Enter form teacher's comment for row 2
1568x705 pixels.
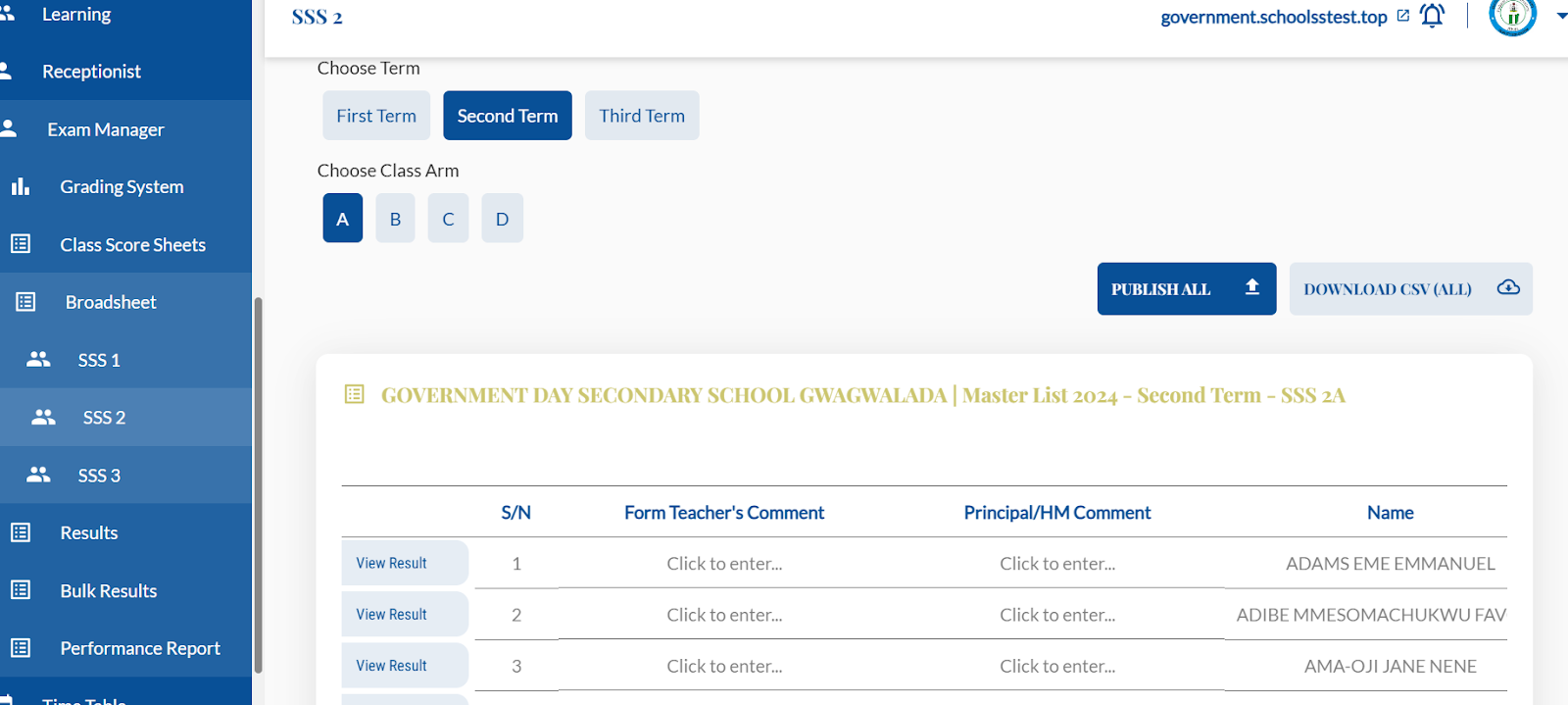point(724,615)
